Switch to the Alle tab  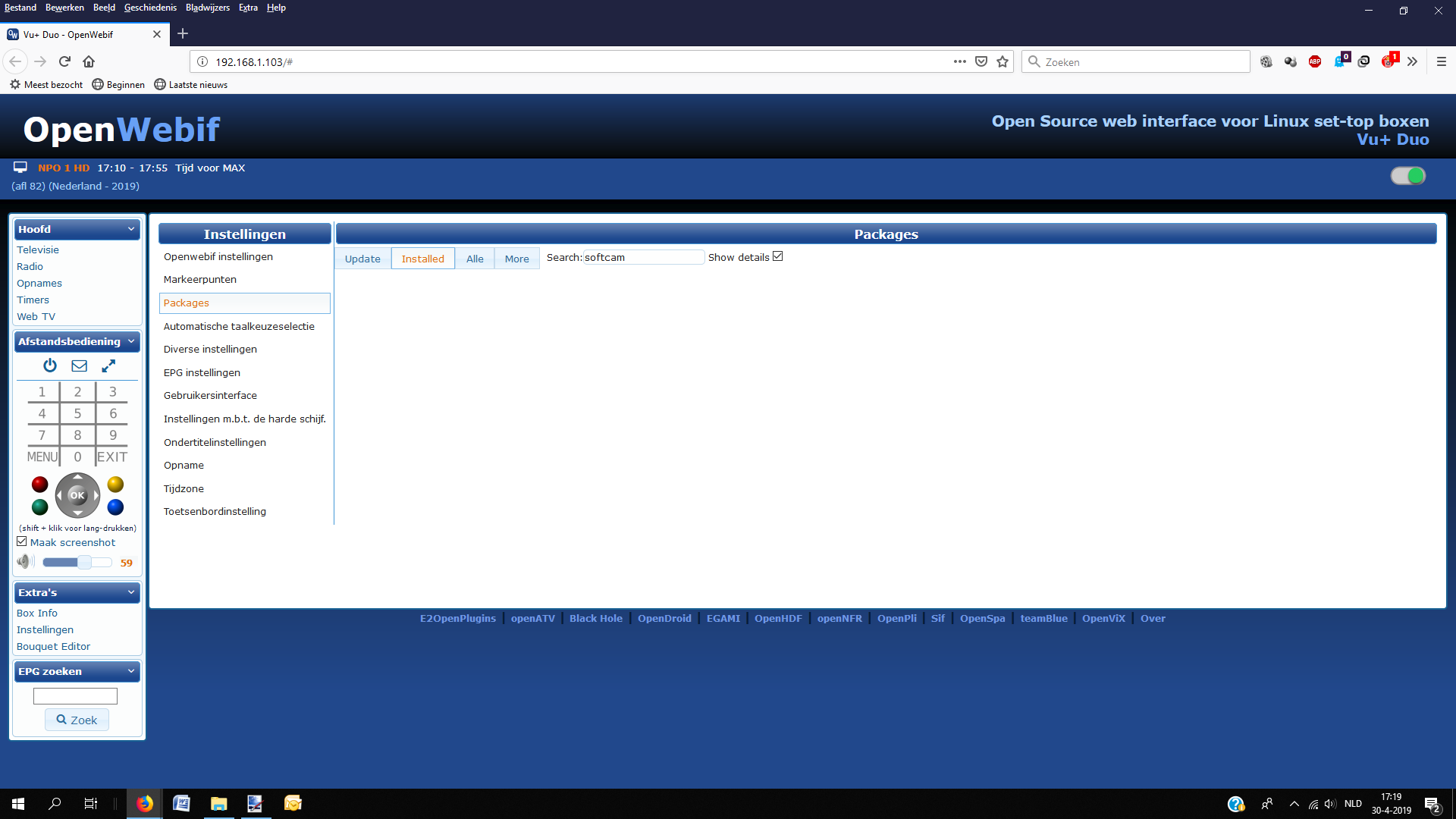475,259
